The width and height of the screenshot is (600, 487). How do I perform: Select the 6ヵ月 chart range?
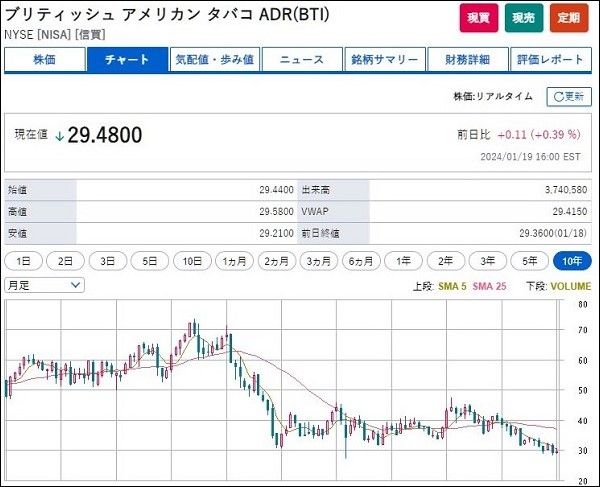pyautogui.click(x=361, y=261)
